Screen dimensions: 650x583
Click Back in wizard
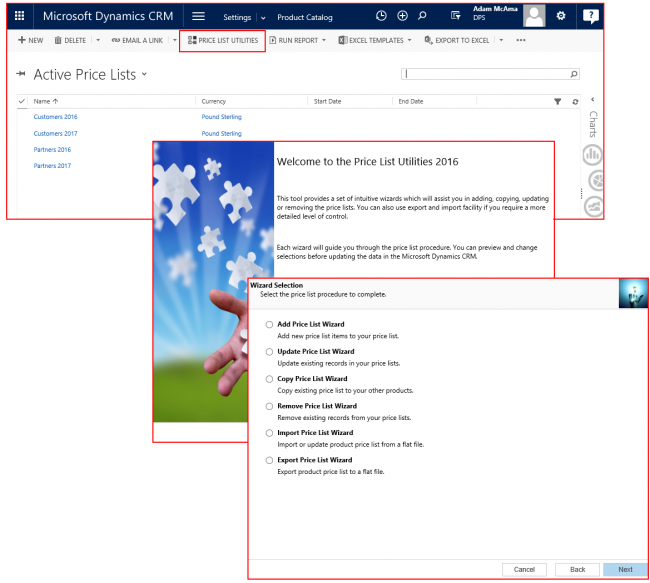[x=577, y=569]
